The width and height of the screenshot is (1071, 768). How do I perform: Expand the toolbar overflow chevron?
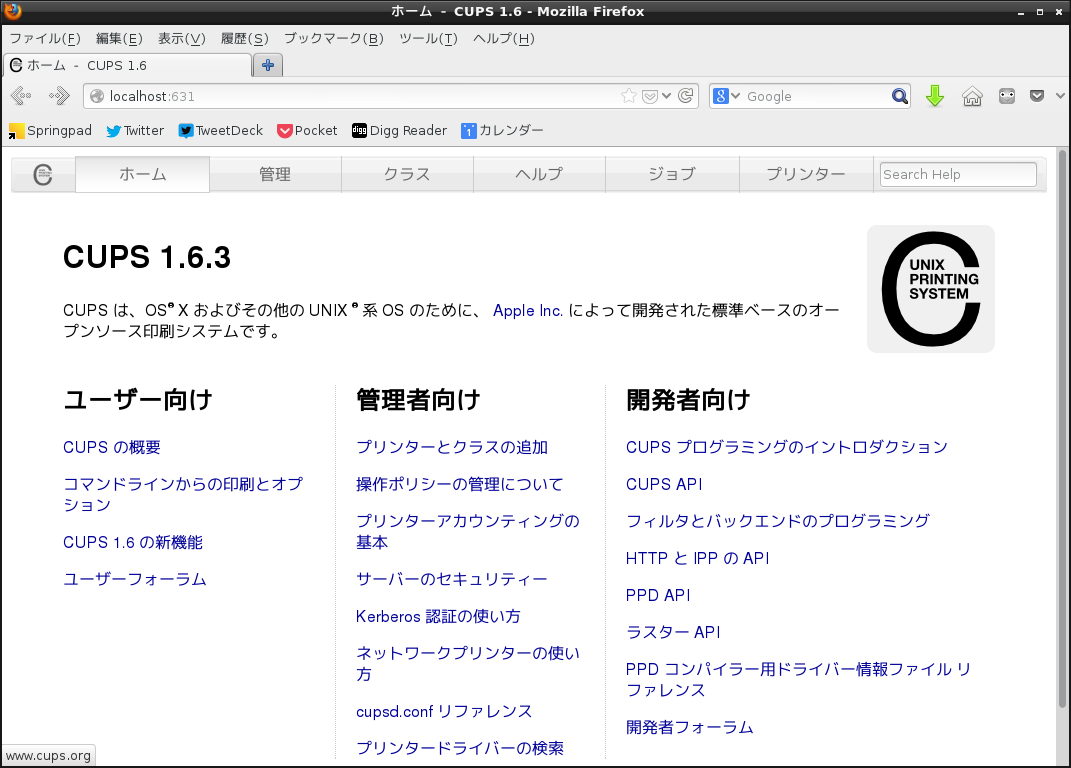[x=1060, y=96]
